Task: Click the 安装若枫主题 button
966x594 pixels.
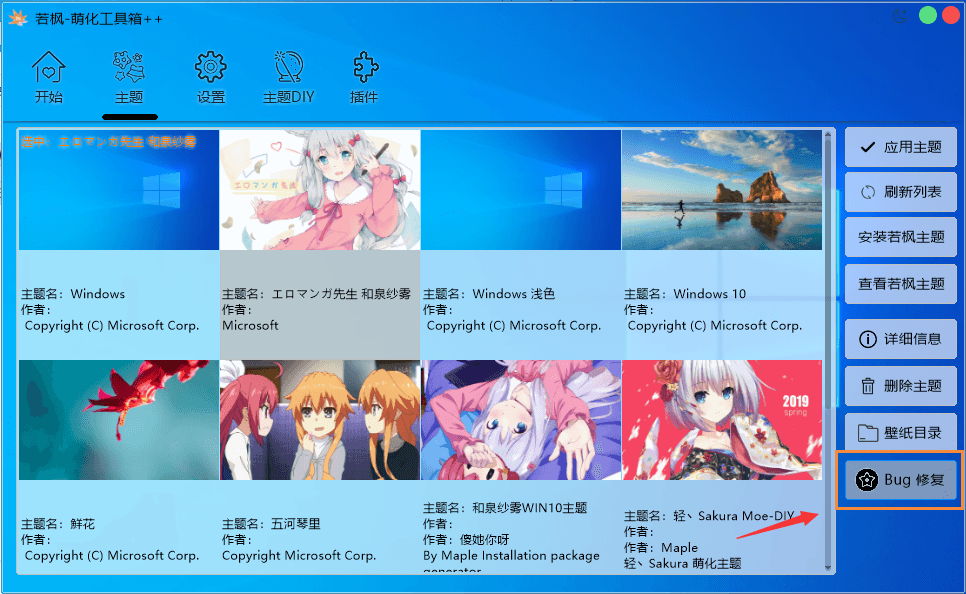Action: (x=901, y=237)
